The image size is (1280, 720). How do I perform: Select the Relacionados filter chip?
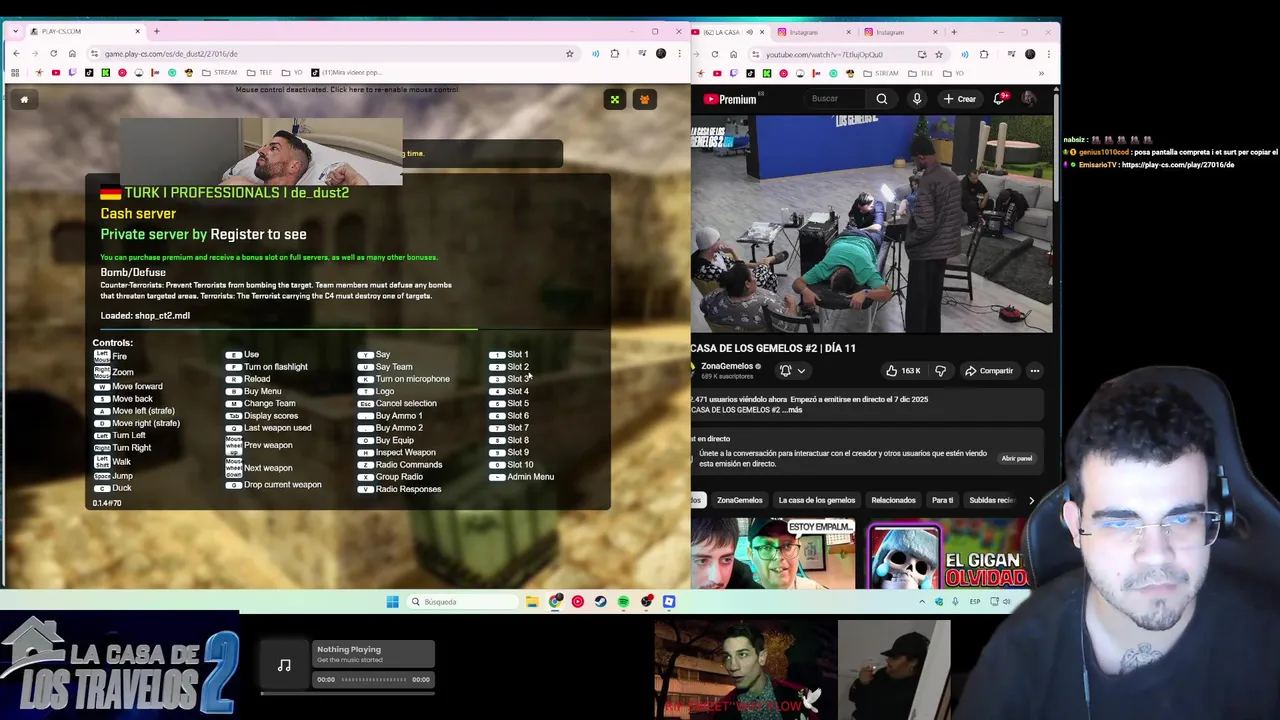pos(893,500)
